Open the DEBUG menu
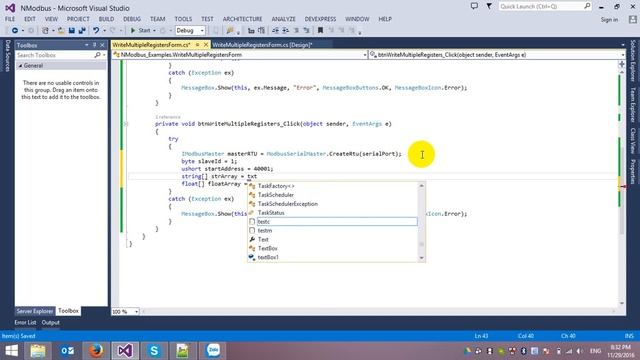640x360 pixels. point(132,19)
